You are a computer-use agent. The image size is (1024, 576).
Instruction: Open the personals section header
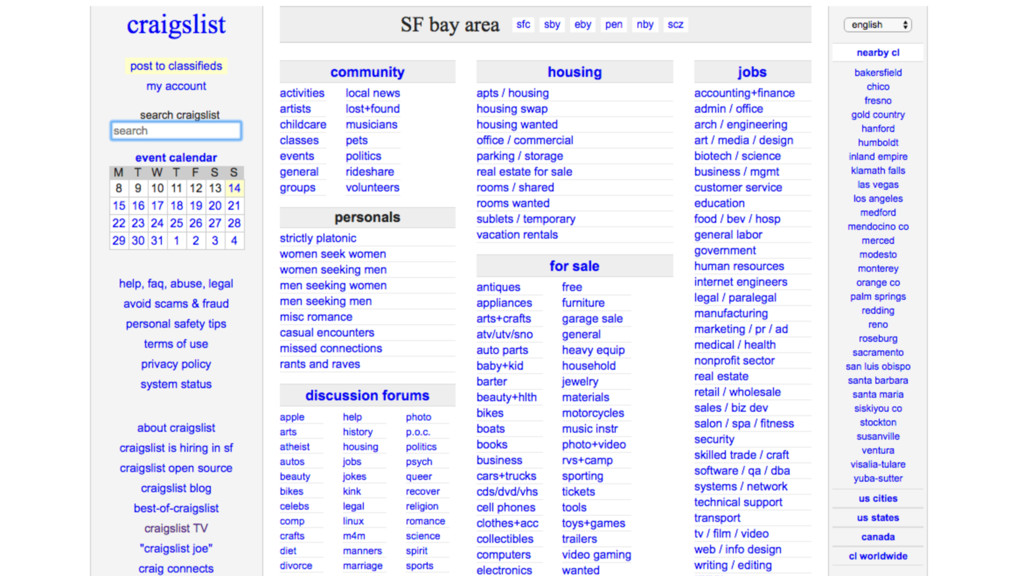coord(367,217)
